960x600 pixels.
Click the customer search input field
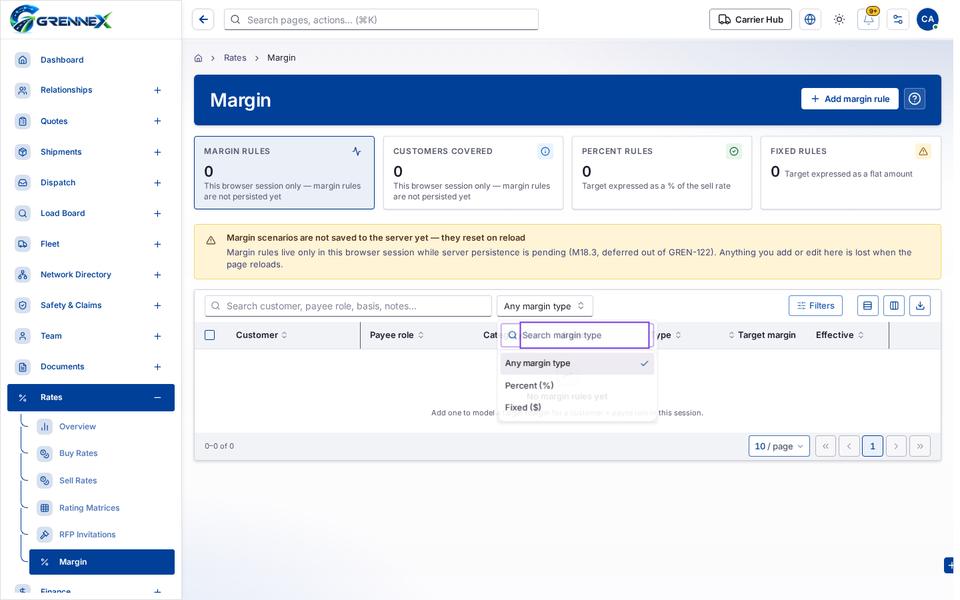click(348, 306)
